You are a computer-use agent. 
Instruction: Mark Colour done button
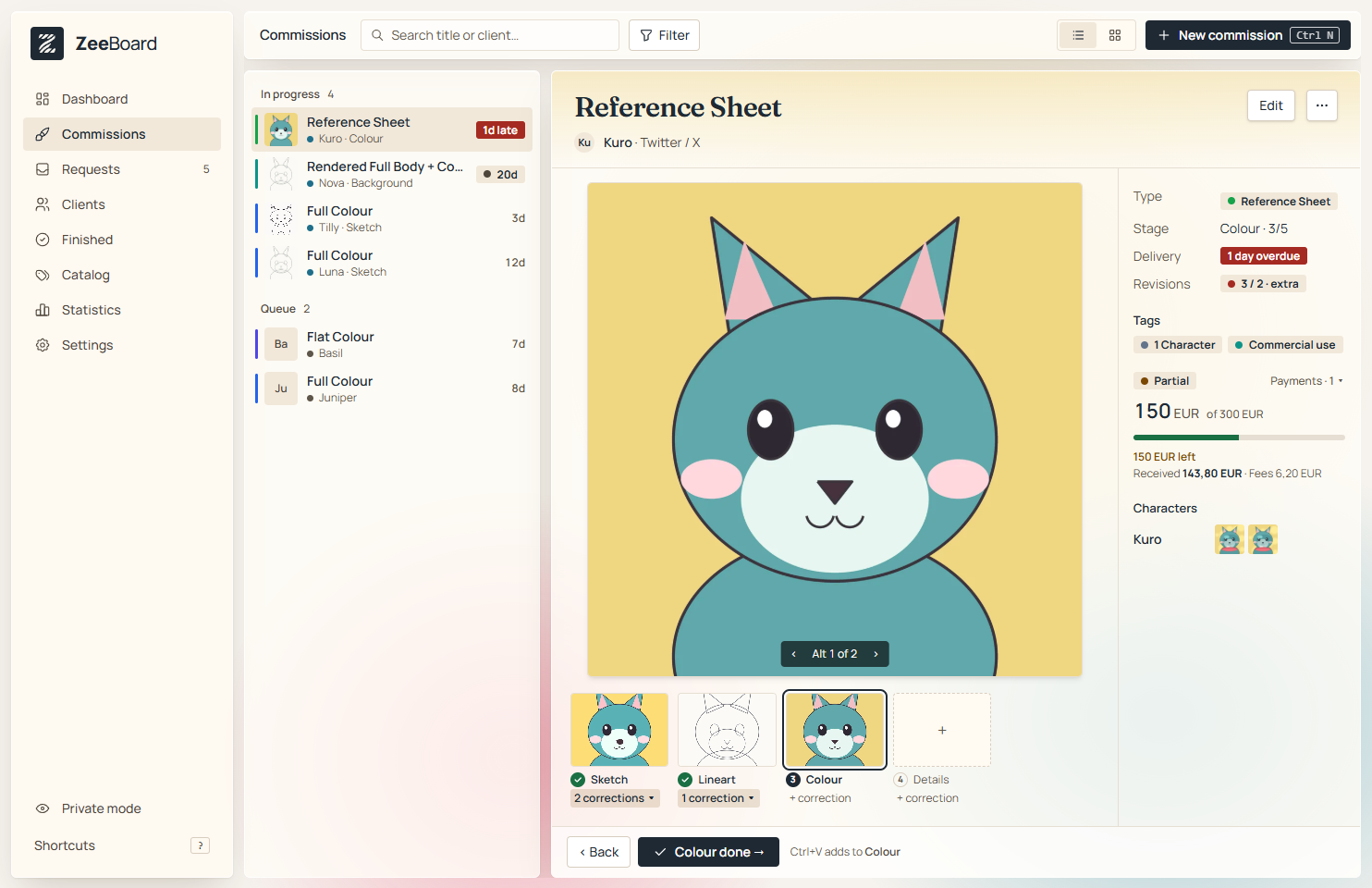(709, 852)
